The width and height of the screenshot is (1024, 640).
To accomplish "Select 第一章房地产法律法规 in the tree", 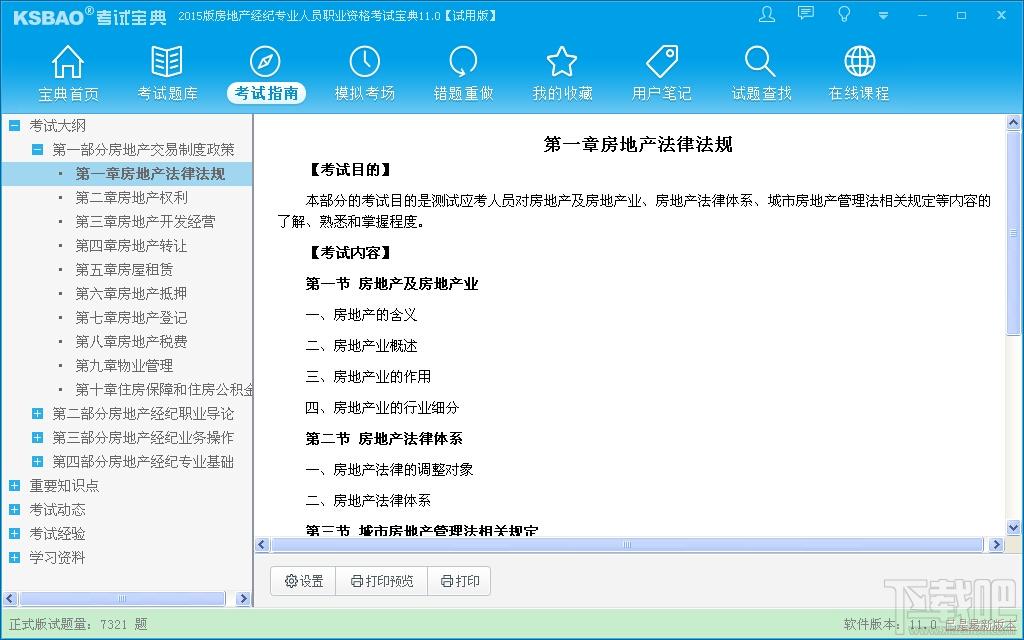I will point(150,174).
